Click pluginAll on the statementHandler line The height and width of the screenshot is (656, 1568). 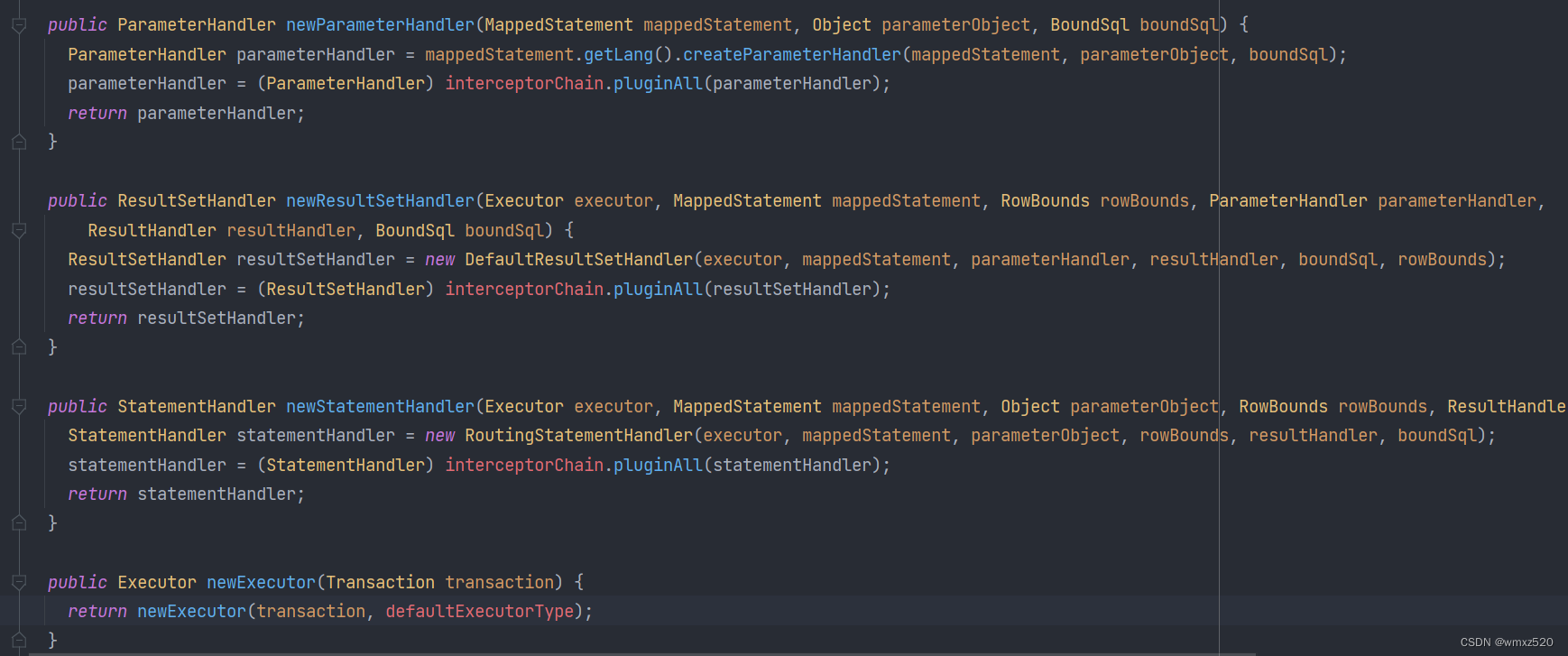(658, 466)
